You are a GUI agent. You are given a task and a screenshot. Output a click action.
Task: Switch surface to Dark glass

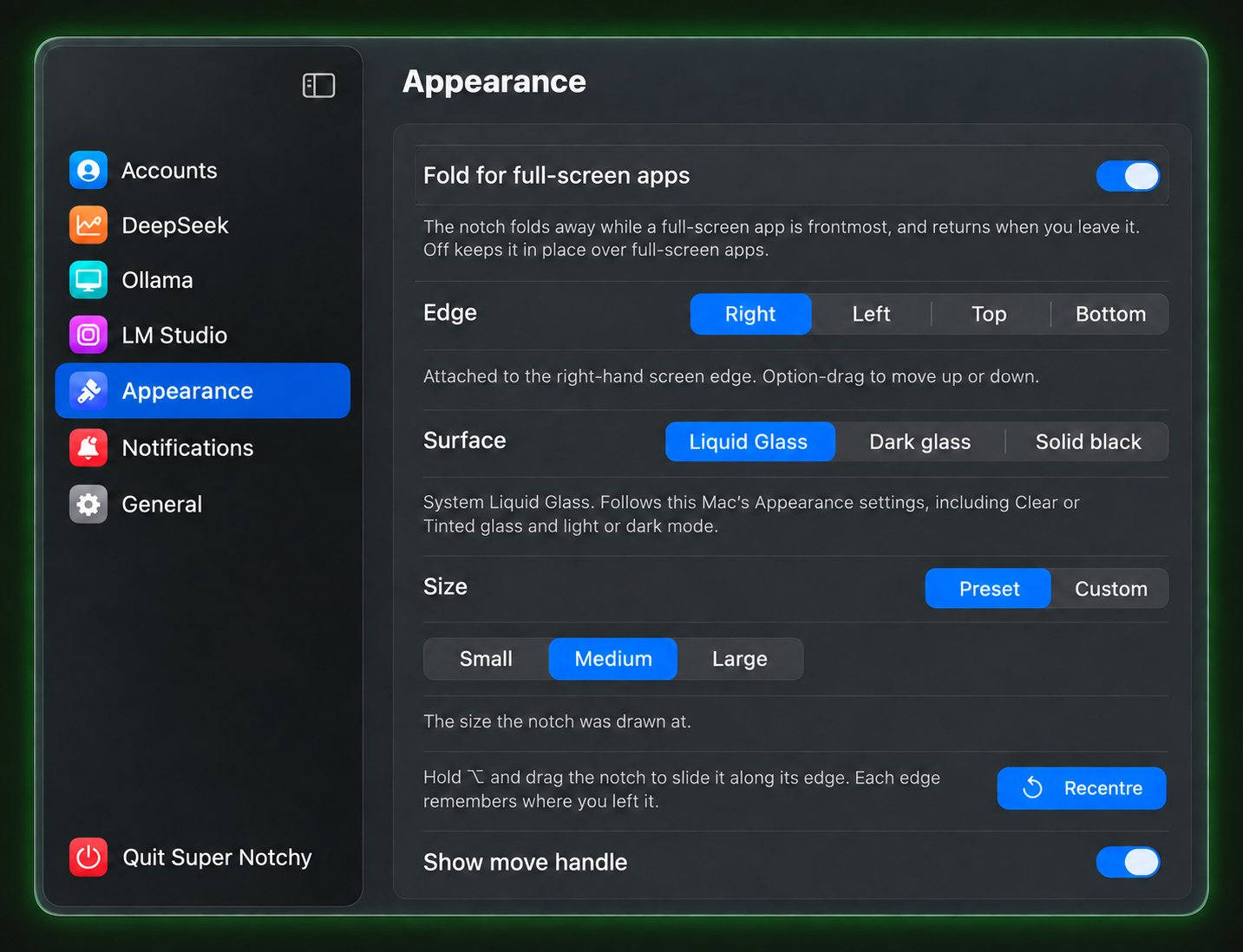[919, 441]
